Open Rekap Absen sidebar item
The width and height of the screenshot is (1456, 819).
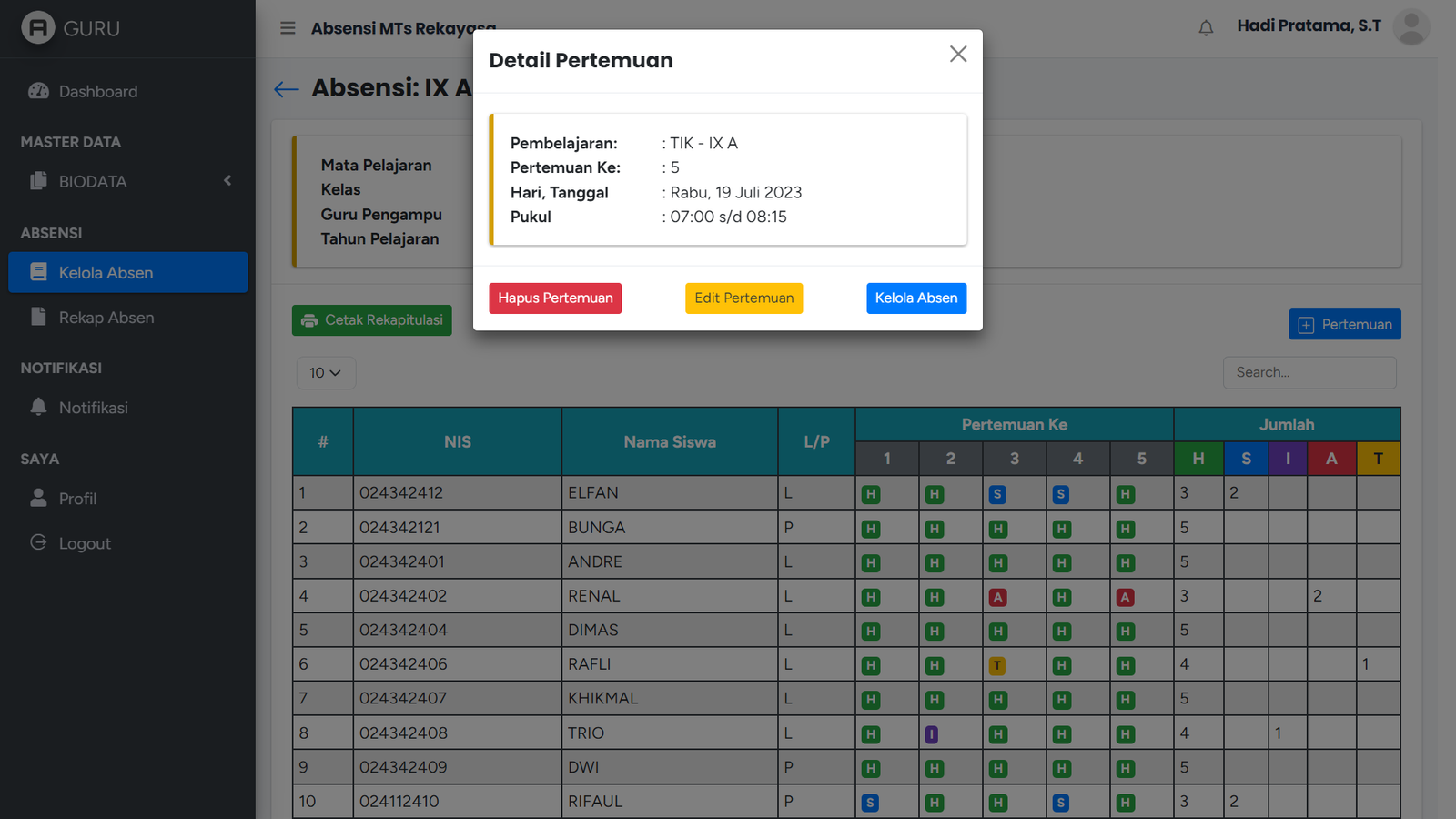click(x=106, y=318)
